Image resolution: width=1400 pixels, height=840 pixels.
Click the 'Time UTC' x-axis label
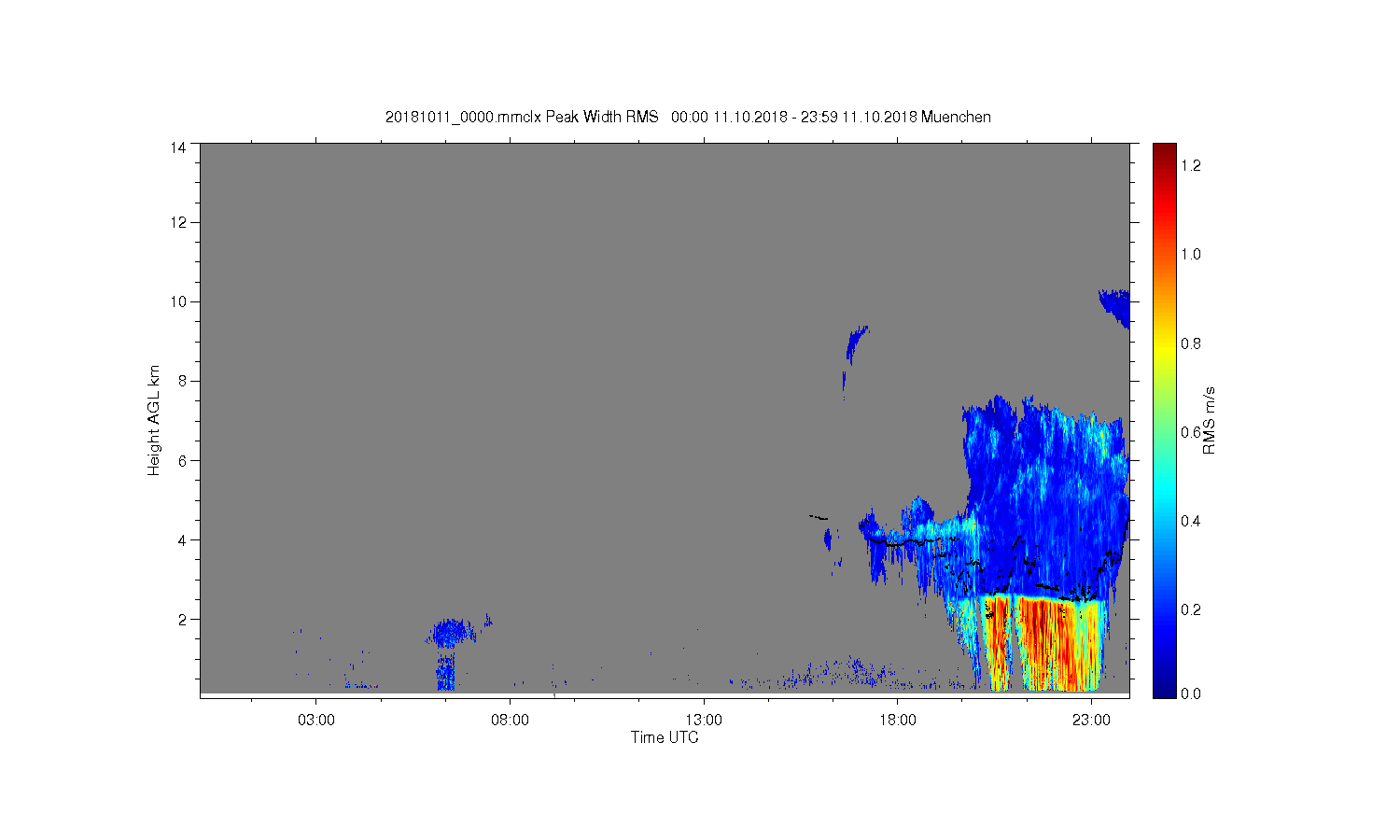click(x=665, y=737)
